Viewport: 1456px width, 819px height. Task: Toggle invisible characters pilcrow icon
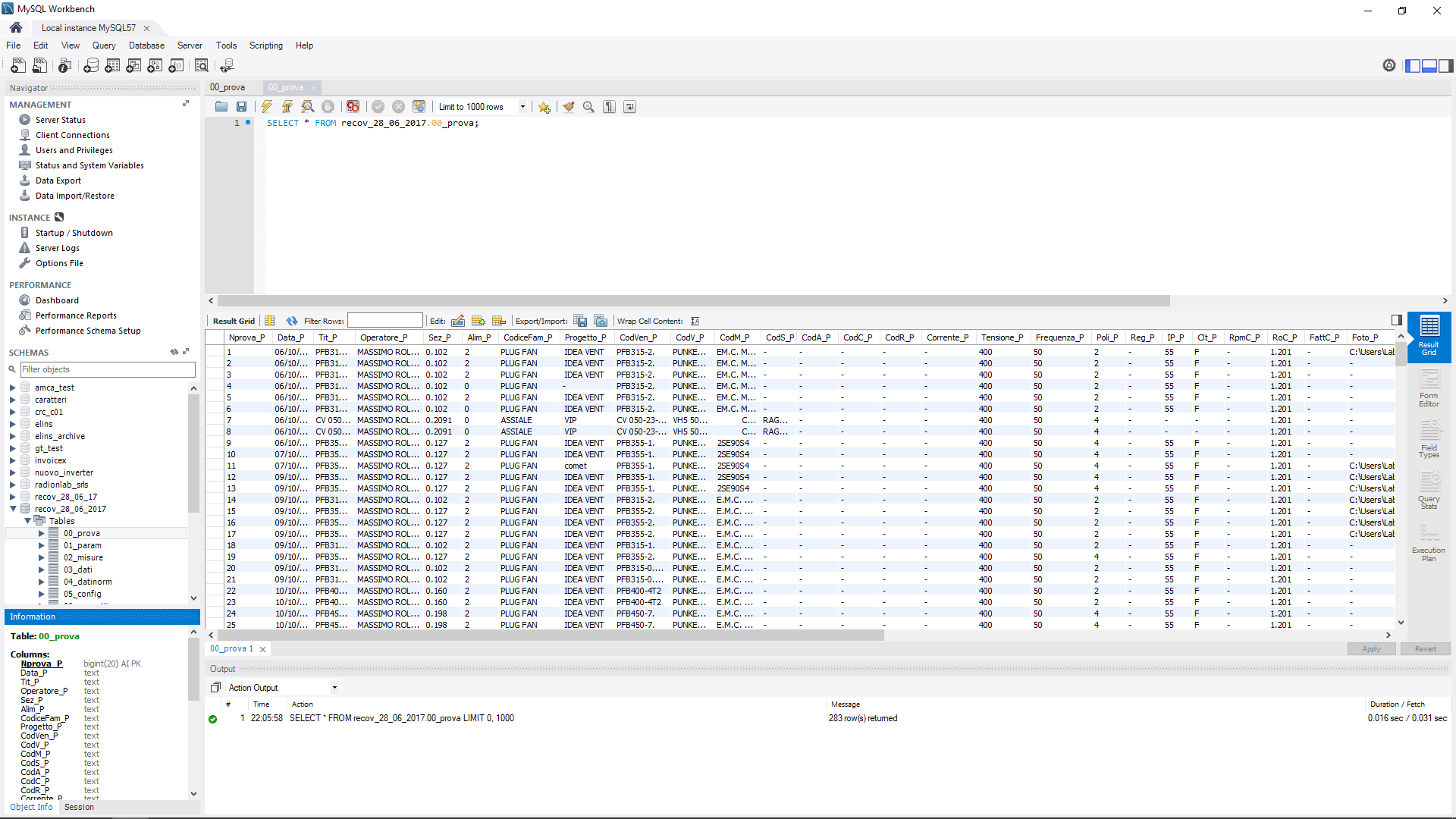click(609, 107)
